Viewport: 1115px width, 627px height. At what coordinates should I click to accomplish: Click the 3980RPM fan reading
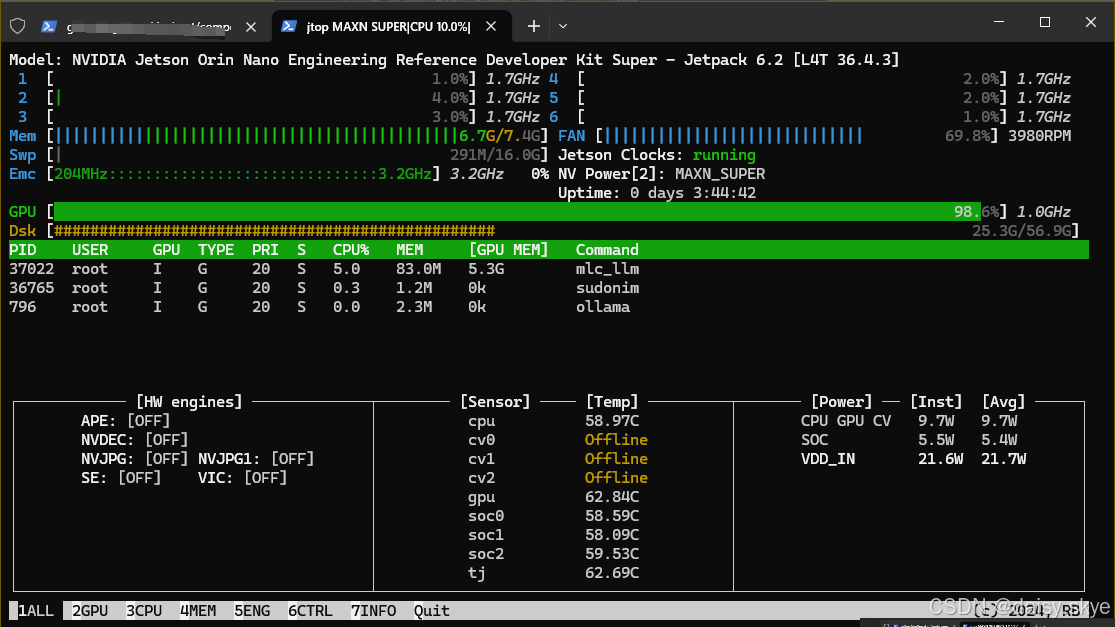[1039, 136]
